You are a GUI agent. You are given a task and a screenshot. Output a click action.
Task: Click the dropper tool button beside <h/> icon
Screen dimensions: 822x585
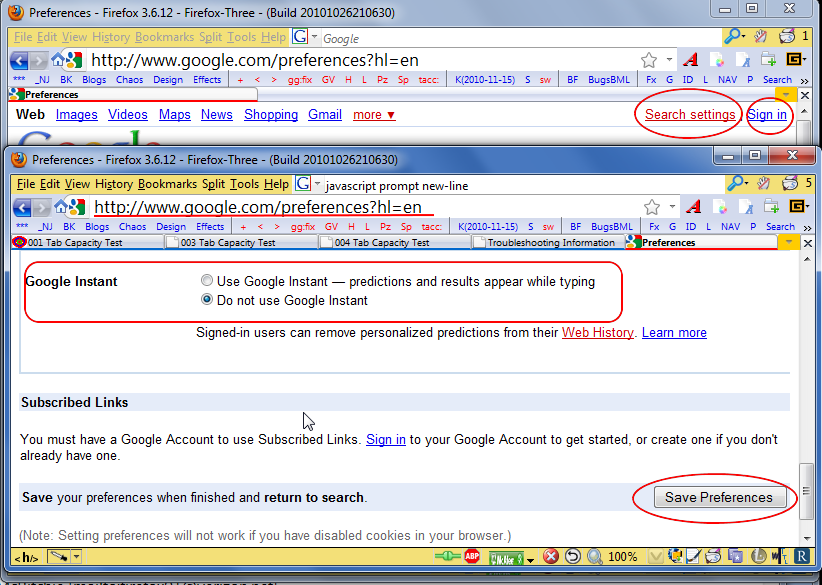pyautogui.click(x=58, y=557)
